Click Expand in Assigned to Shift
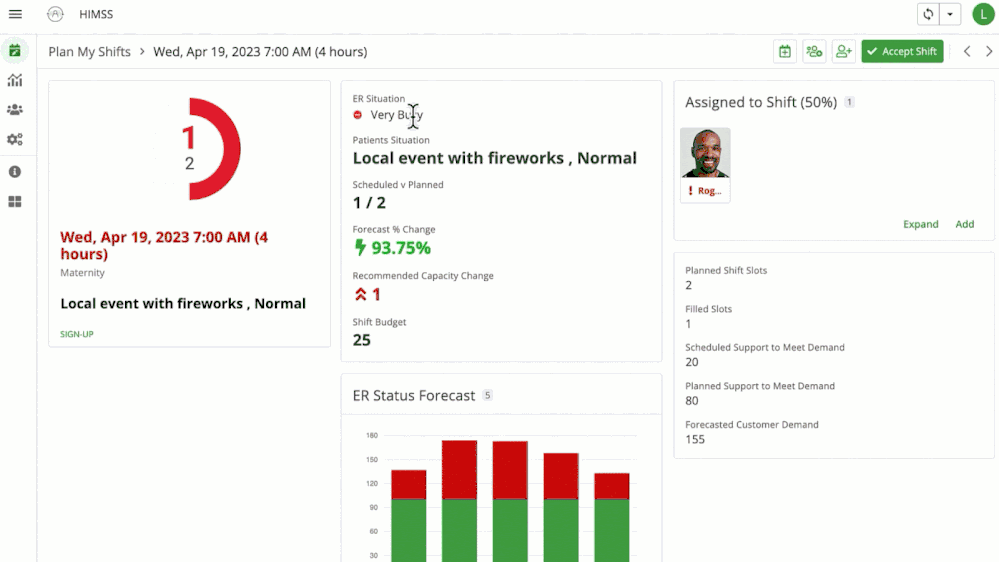 click(x=921, y=224)
